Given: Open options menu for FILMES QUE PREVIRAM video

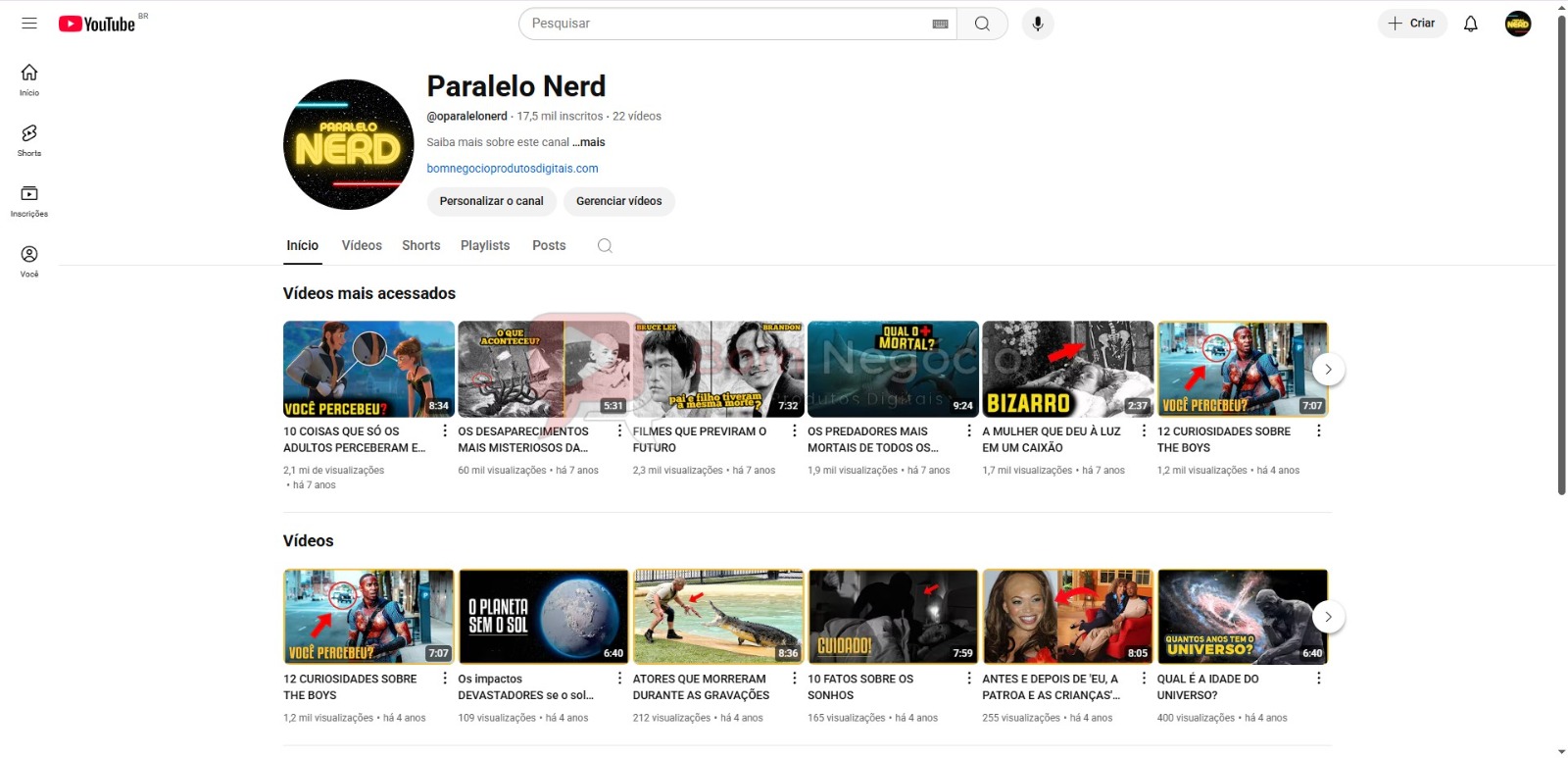Looking at the screenshot, I should pos(795,430).
